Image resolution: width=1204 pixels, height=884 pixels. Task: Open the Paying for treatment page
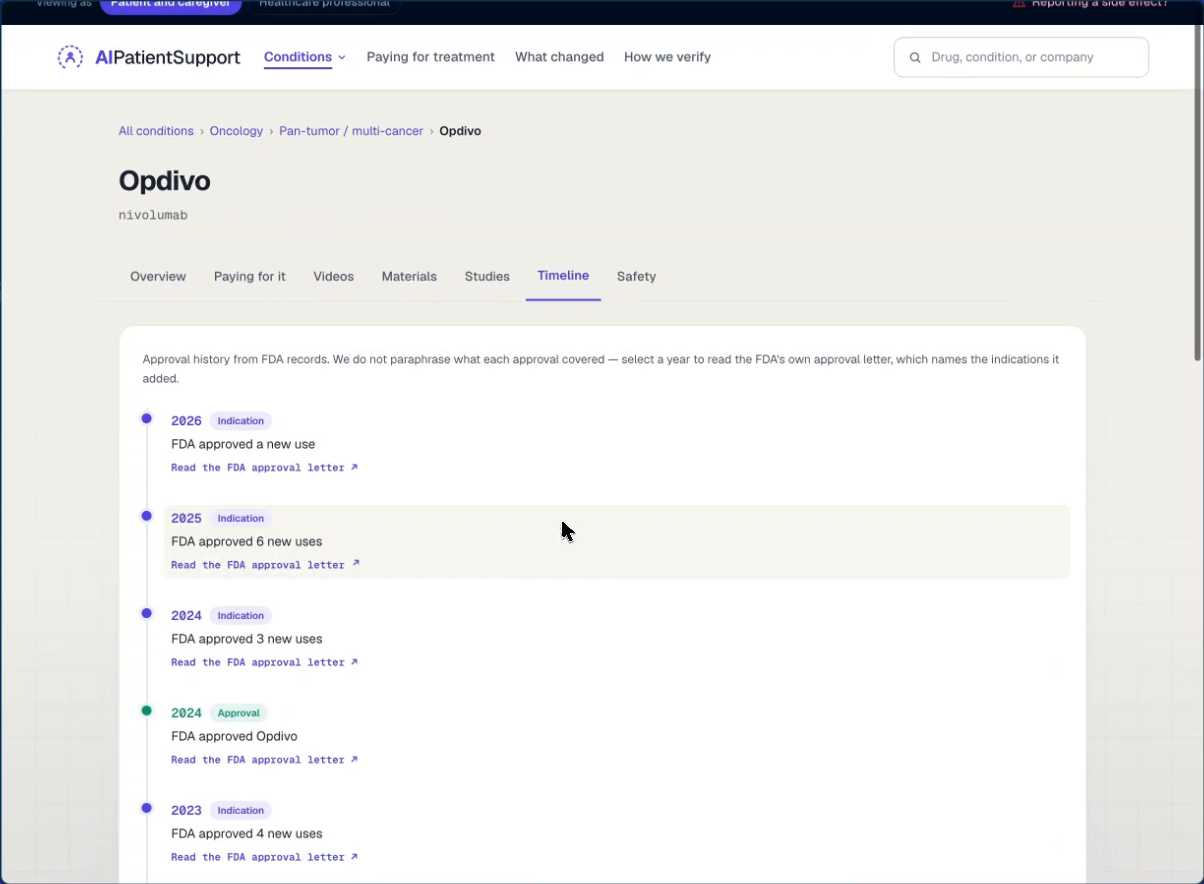(431, 57)
